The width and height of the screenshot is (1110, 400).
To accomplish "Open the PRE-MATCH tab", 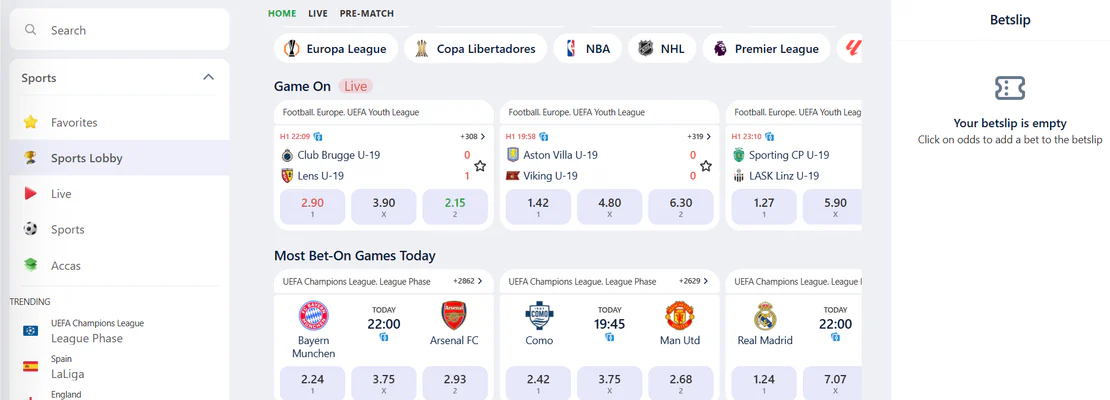I will pyautogui.click(x=367, y=13).
